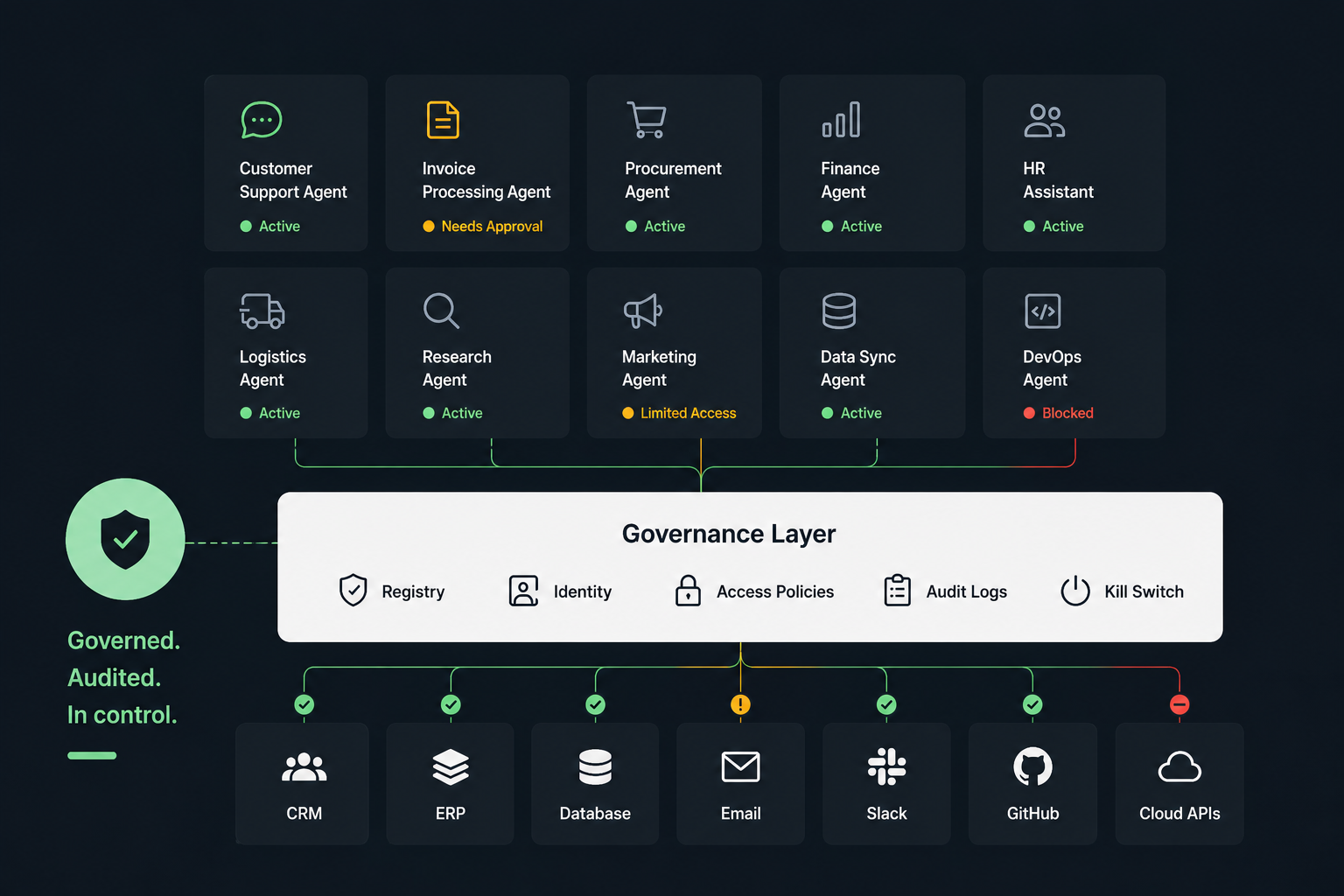Screen dimensions: 1344x896
Task: Click the Cloud APIs cloud icon
Action: click(x=1179, y=767)
